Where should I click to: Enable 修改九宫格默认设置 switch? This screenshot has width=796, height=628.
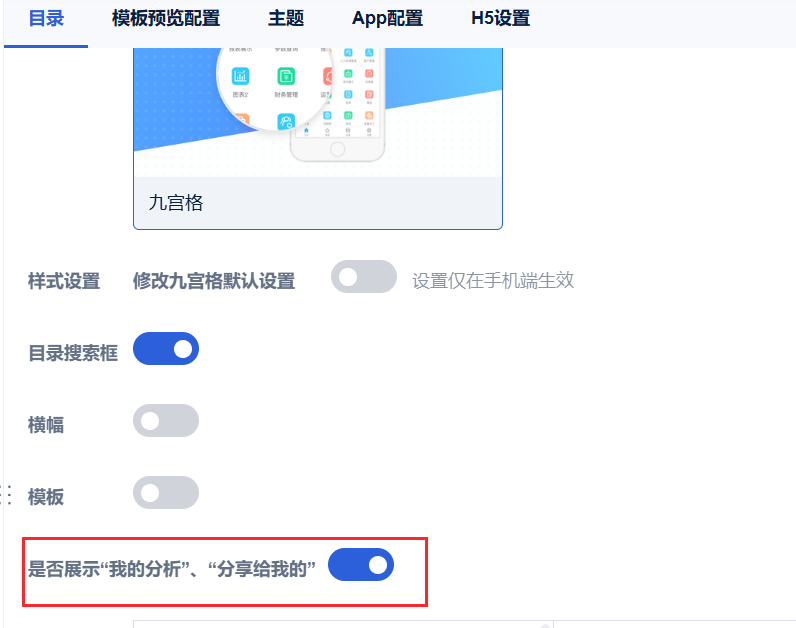363,278
